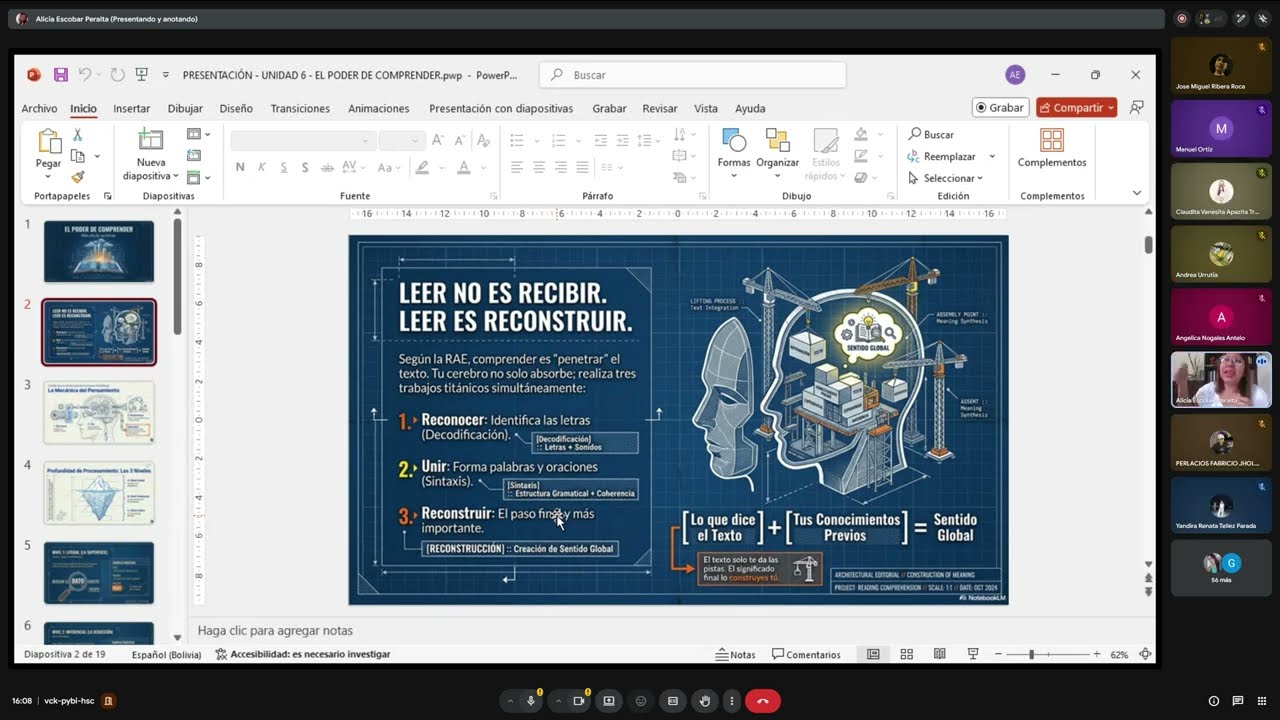Viewport: 1280px width, 720px height.
Task: Toggle Italic K formatting
Action: point(262,167)
